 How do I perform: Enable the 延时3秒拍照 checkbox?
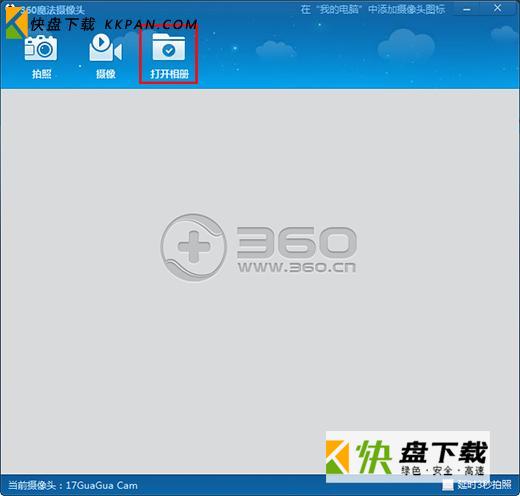448,485
